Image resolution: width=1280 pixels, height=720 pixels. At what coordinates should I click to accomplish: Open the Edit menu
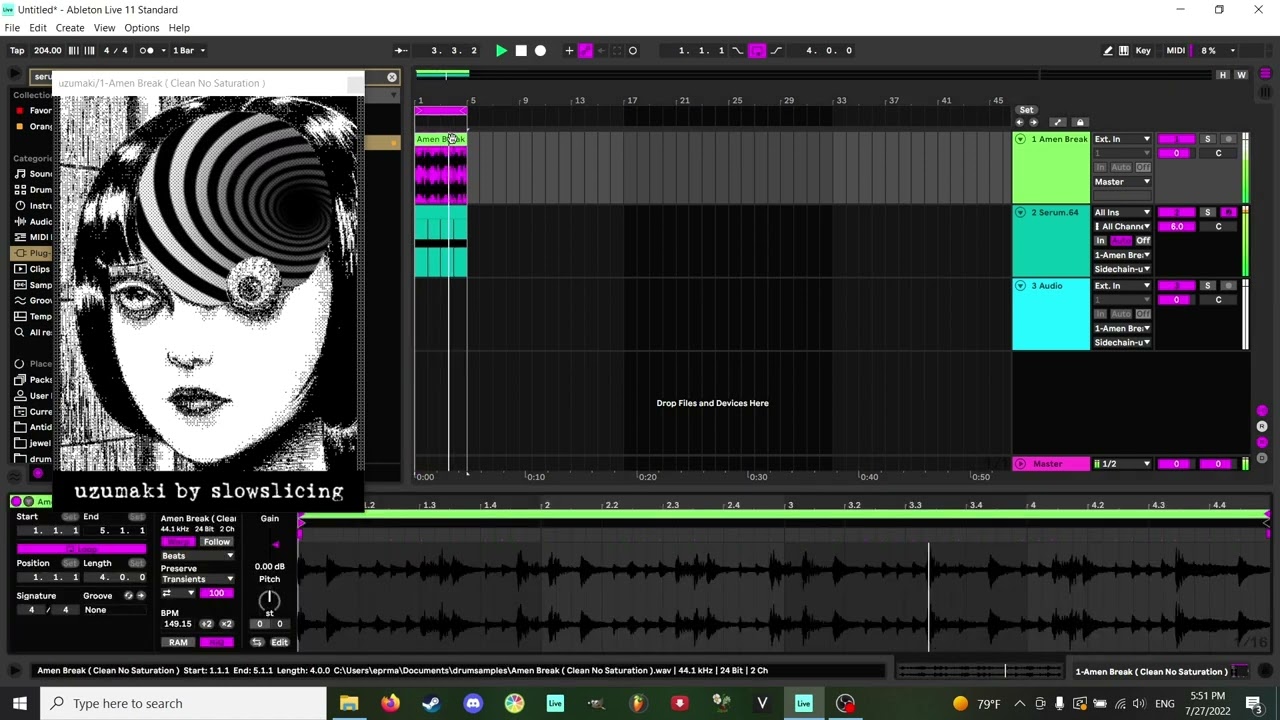pos(38,28)
